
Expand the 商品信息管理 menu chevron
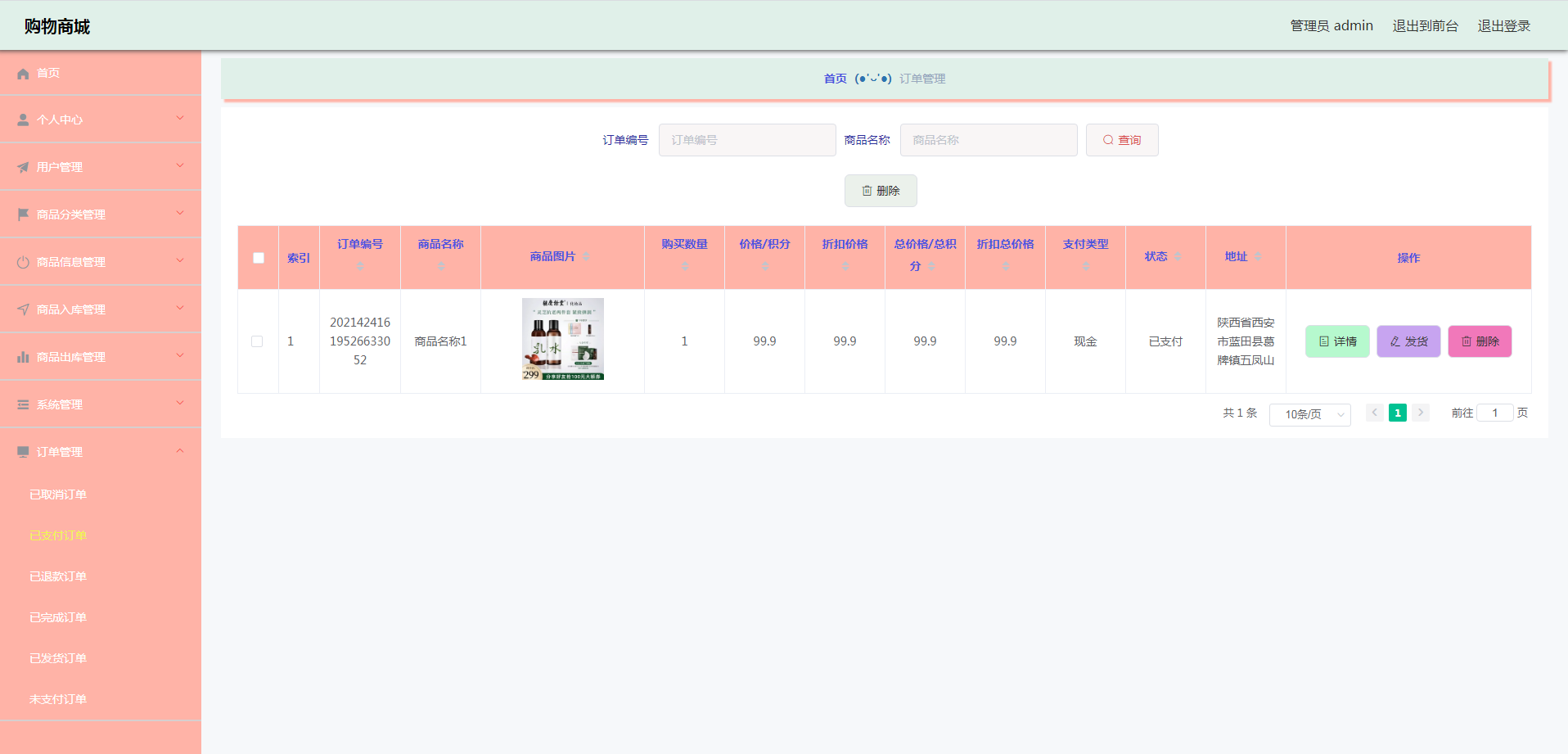pos(180,261)
